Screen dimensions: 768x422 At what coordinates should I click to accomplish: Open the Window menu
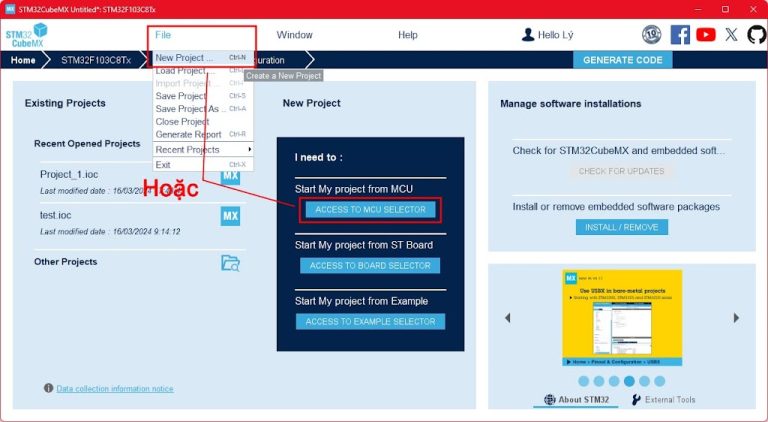click(x=294, y=35)
